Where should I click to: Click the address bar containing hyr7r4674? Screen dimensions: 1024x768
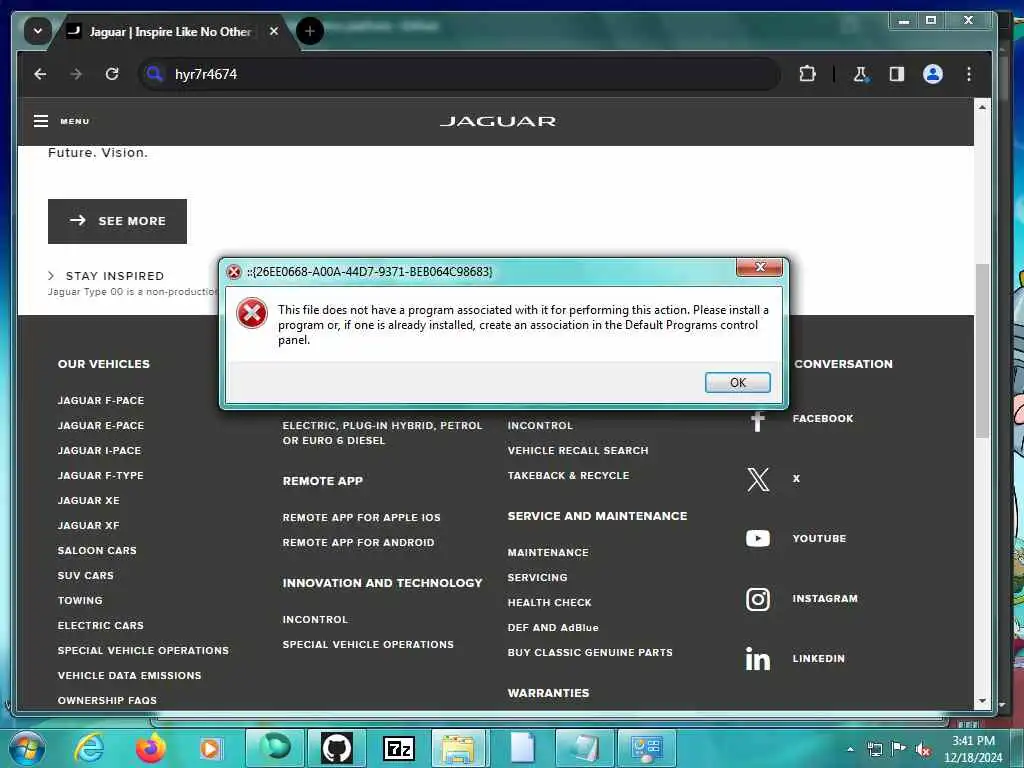point(459,74)
